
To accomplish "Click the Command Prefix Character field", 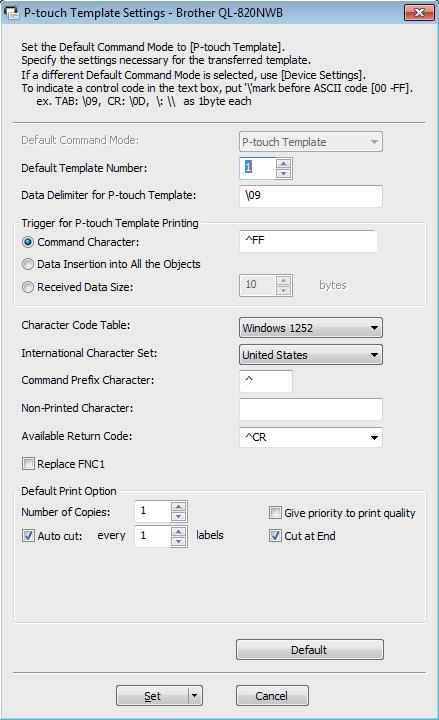I will click(265, 381).
